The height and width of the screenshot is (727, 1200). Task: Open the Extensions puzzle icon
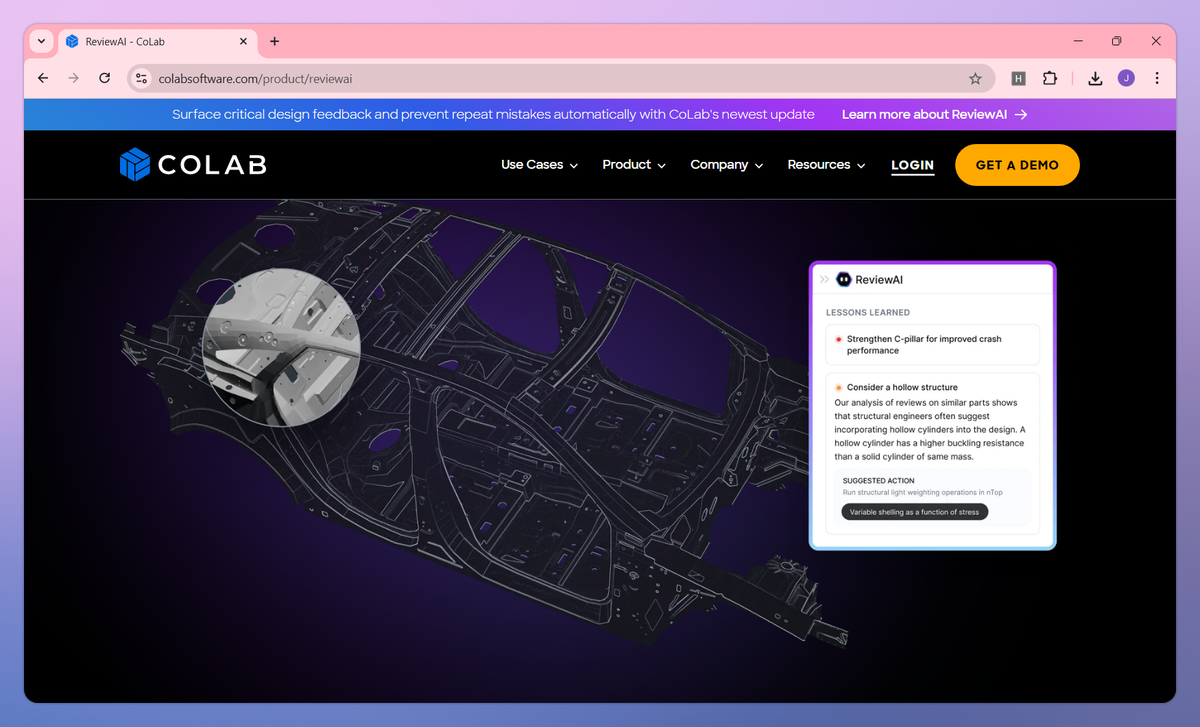point(1050,78)
